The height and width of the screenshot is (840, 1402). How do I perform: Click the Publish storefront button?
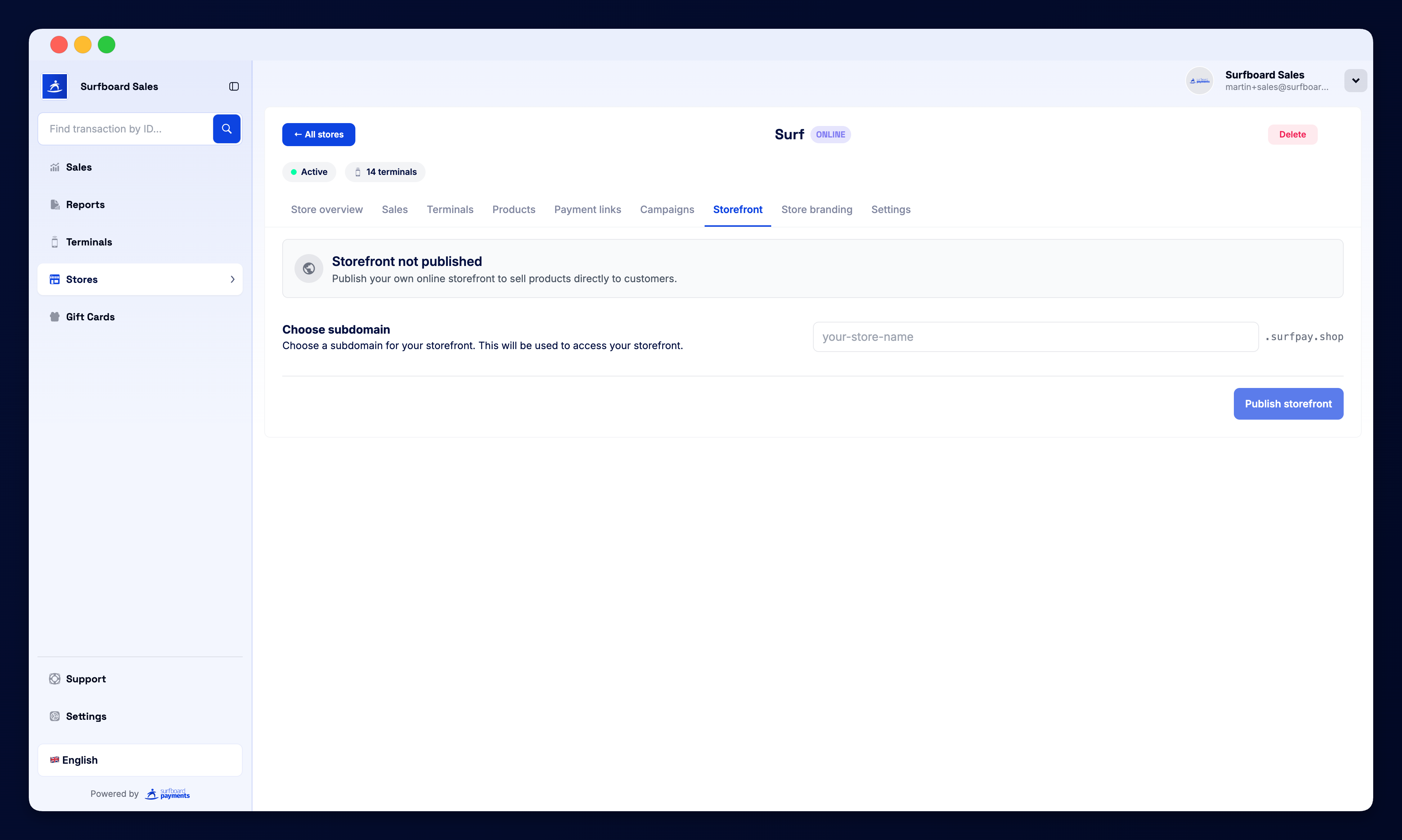1288,403
